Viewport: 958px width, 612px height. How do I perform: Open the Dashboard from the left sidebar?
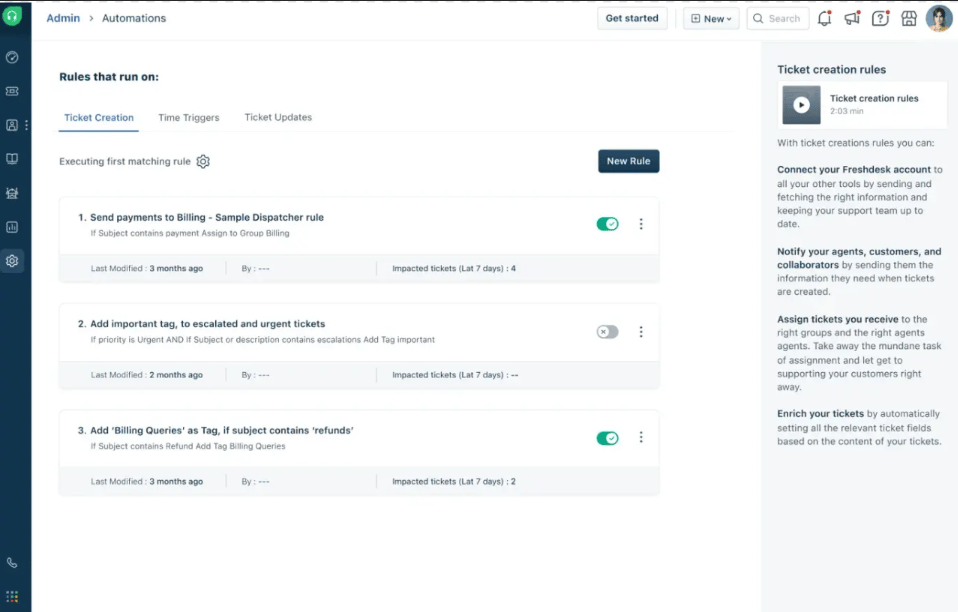pos(13,58)
